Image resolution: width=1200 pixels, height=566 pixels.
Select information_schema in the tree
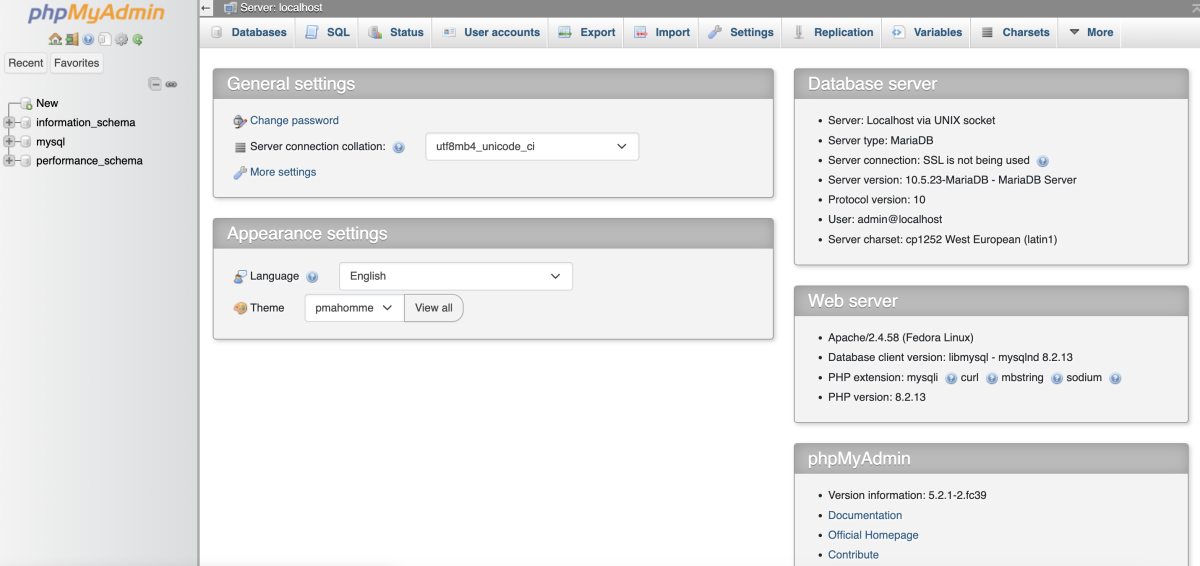pos(85,123)
